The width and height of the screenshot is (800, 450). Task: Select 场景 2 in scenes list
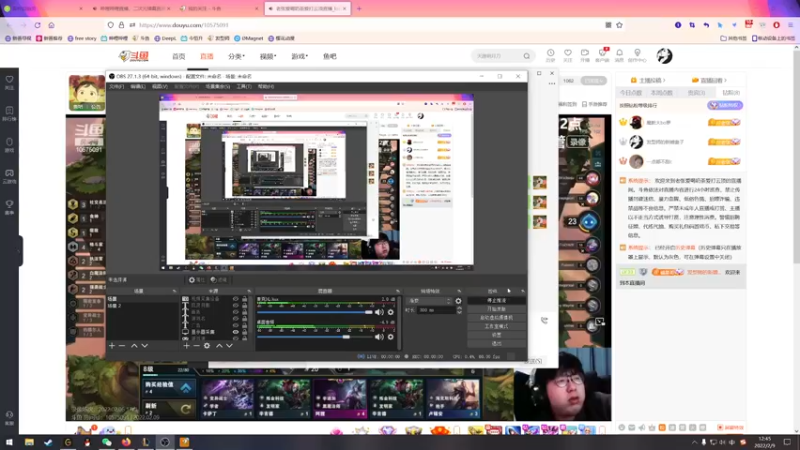coord(114,306)
